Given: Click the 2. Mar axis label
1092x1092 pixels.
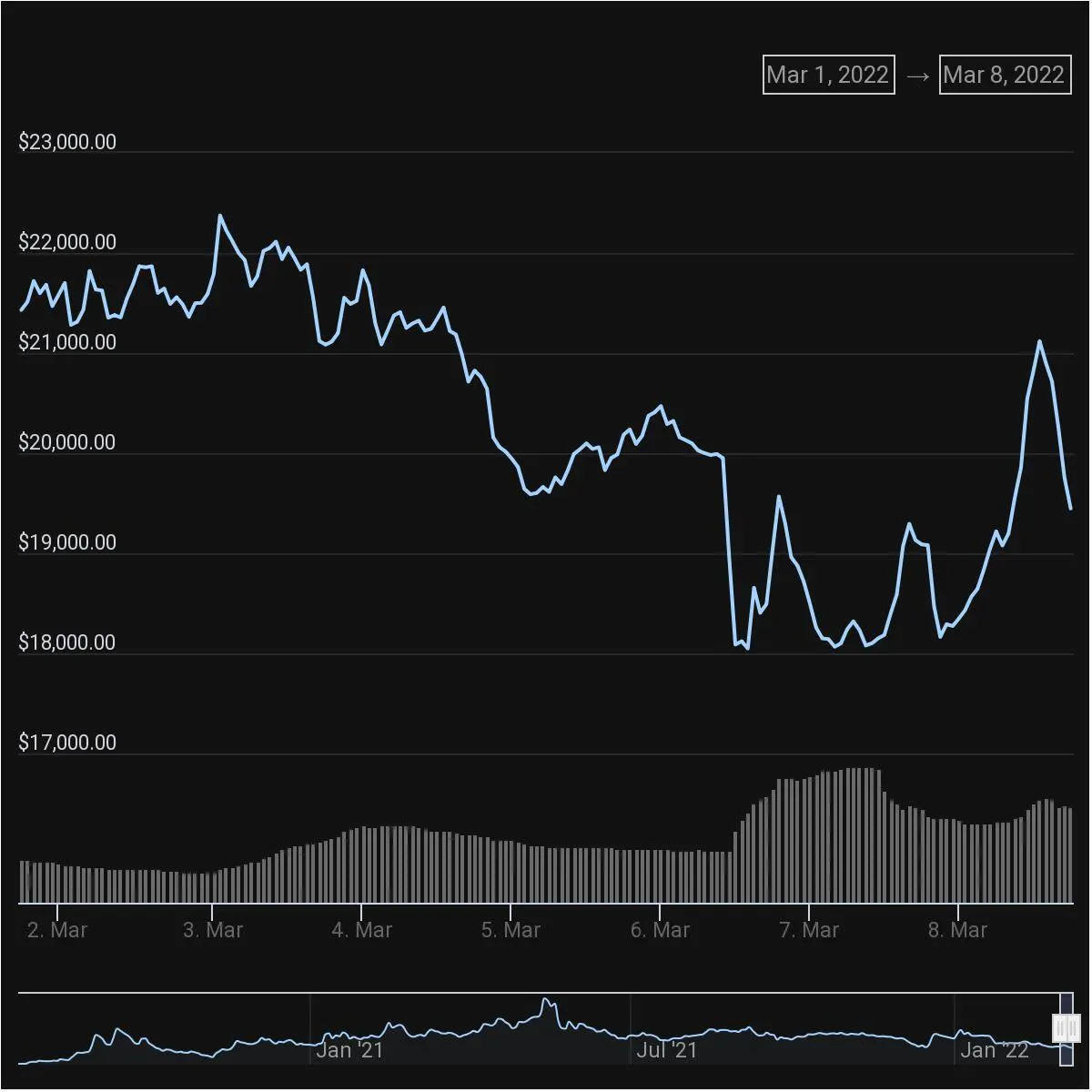Looking at the screenshot, I should [x=57, y=930].
